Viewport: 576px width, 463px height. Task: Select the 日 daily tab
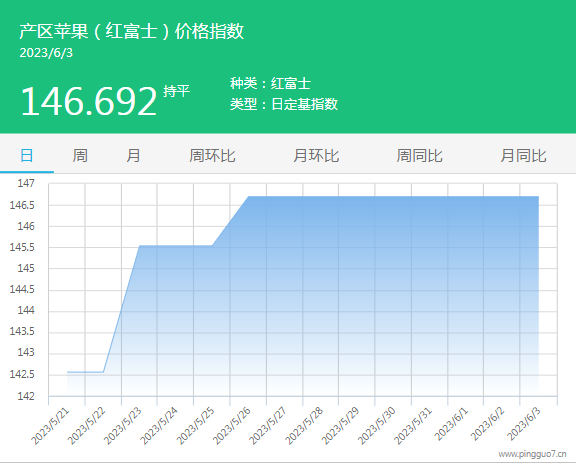coord(26,155)
